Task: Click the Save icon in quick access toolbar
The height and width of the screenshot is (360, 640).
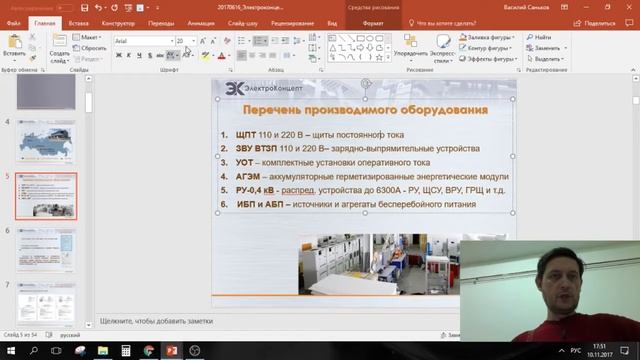Action: [x=84, y=8]
